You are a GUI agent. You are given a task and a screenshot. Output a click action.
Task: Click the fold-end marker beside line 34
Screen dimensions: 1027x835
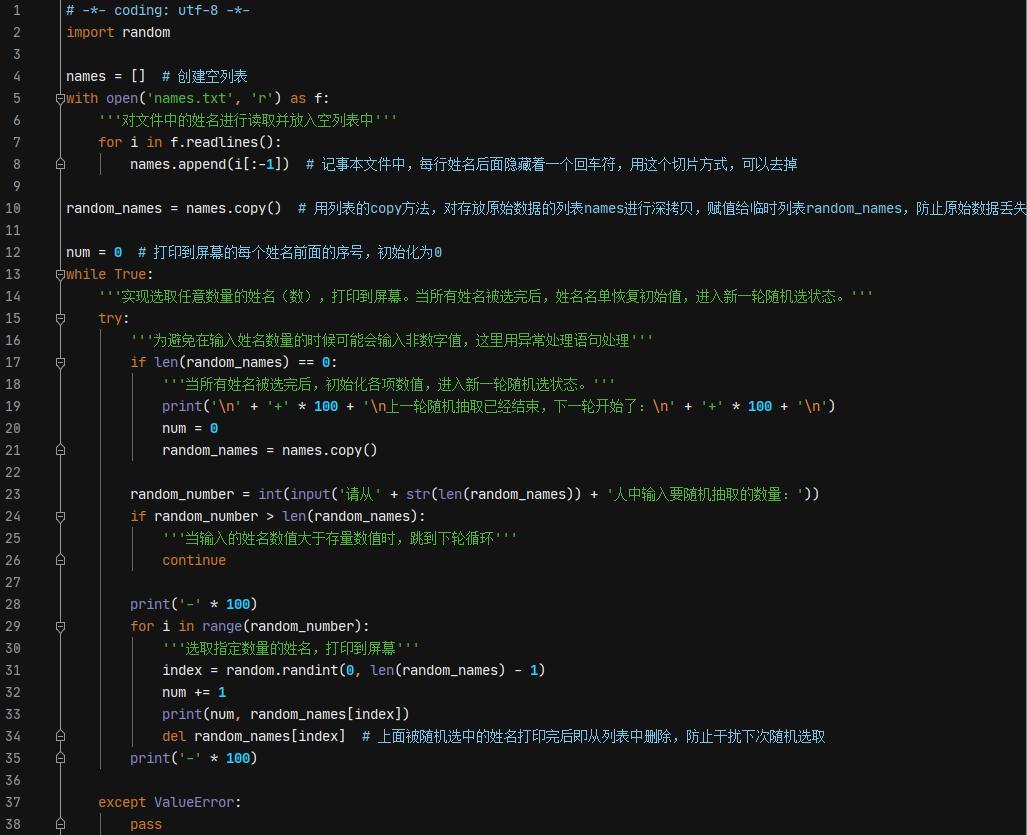tap(60, 736)
